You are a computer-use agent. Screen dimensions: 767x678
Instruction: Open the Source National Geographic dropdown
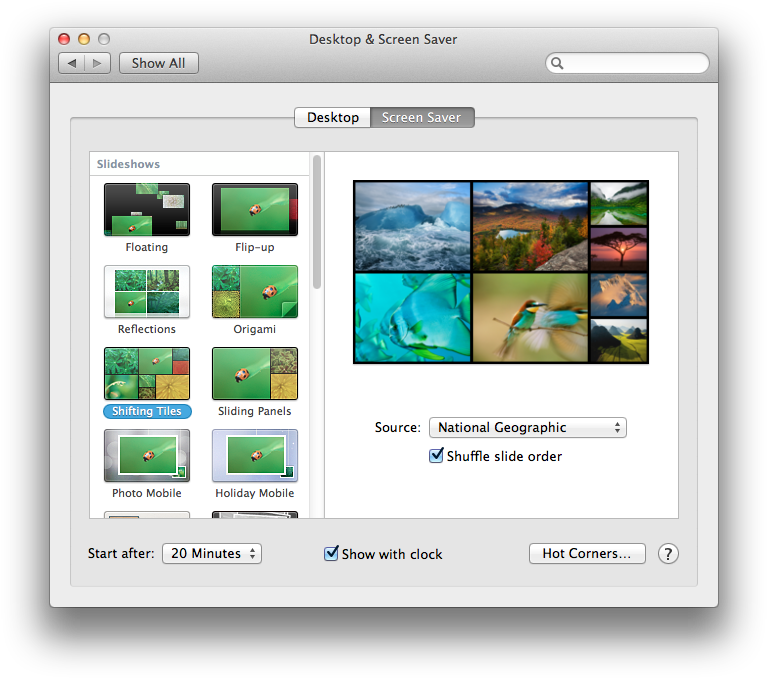tap(527, 428)
